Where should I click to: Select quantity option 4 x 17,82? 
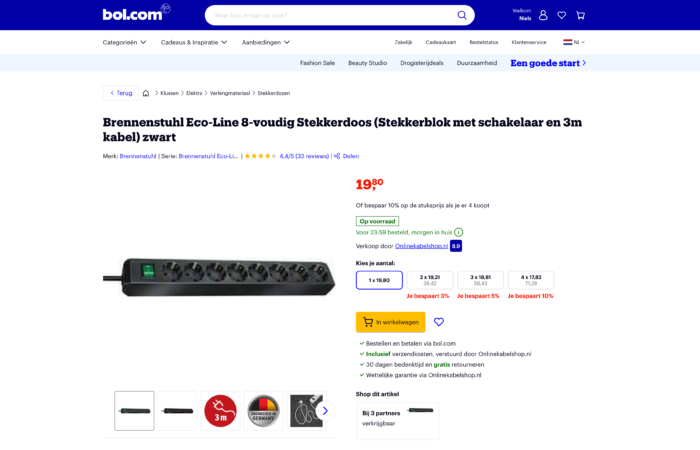point(531,280)
